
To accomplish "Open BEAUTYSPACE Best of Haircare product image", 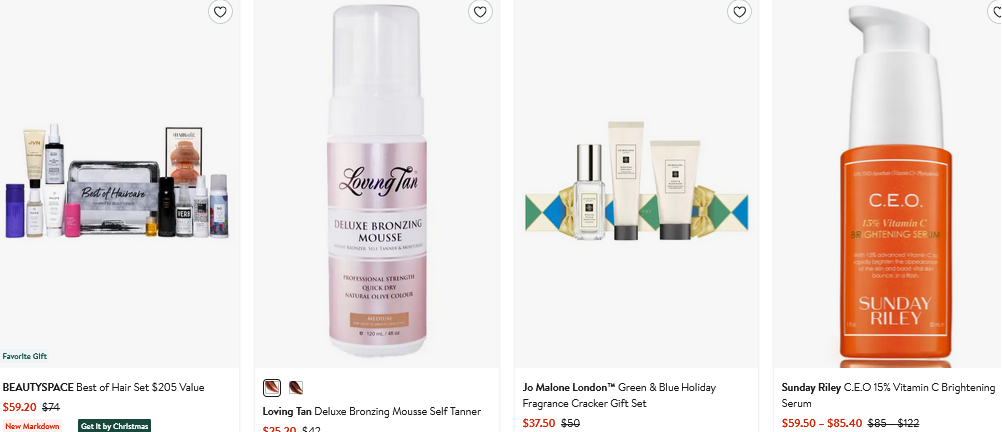I will [118, 183].
